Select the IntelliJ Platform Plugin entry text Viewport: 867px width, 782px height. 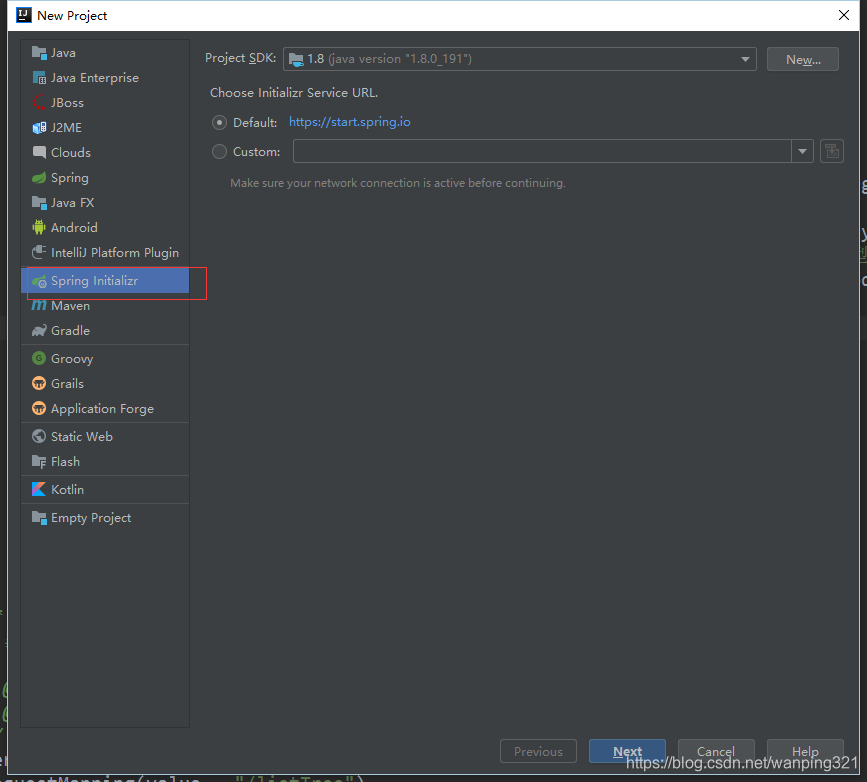point(115,253)
